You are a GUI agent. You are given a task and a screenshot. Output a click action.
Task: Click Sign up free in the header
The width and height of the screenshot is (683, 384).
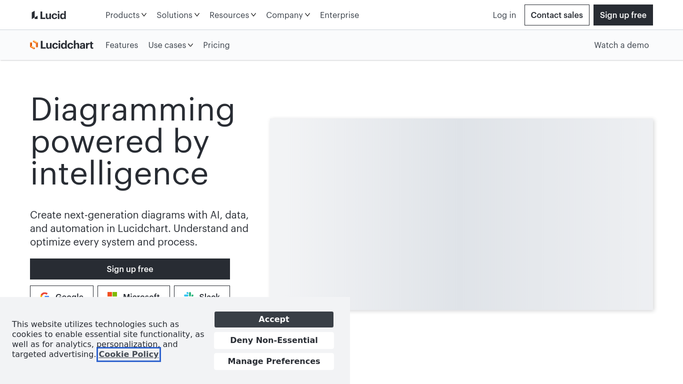click(x=623, y=15)
